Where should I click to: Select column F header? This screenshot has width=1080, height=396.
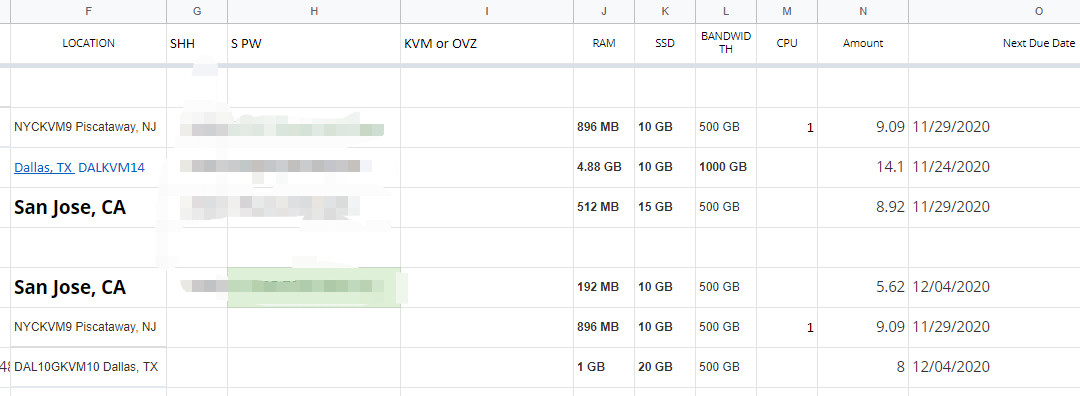point(88,11)
